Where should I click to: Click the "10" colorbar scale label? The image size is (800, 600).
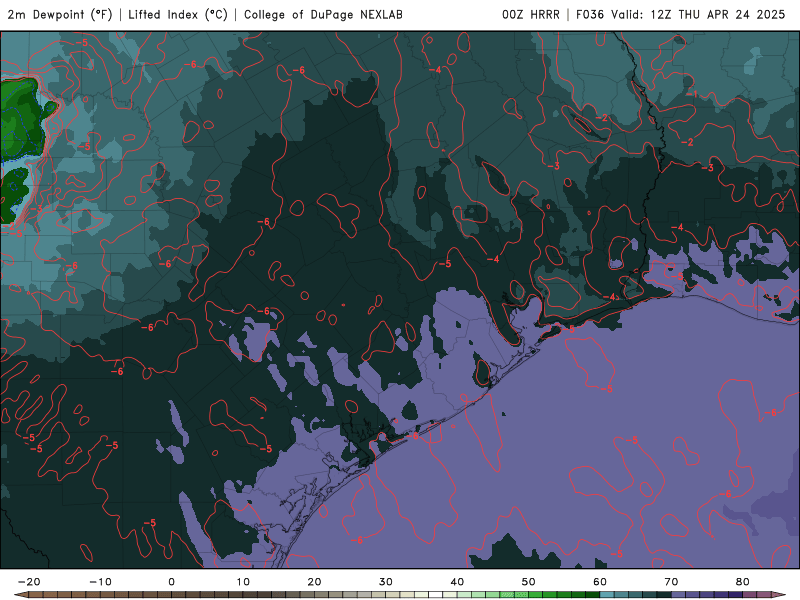click(x=243, y=582)
